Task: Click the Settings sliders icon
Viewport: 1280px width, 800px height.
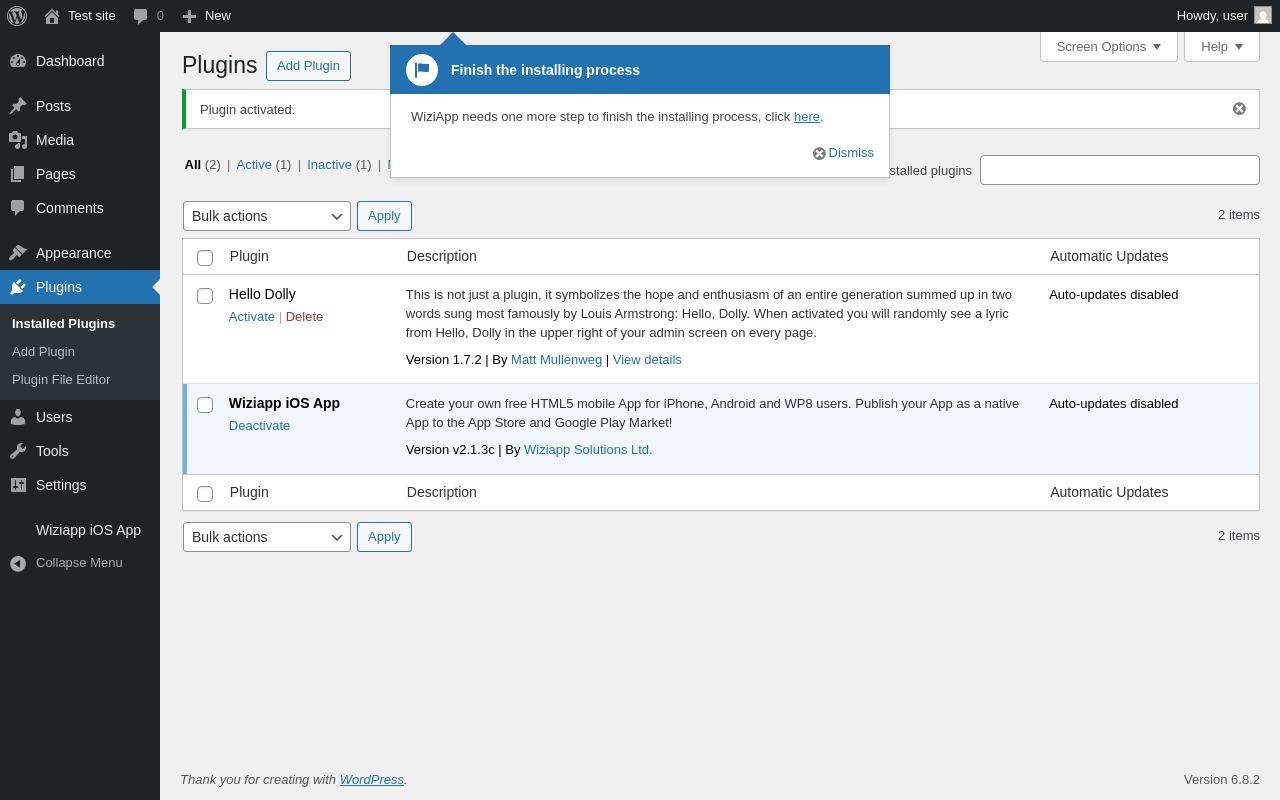Action: (x=18, y=485)
